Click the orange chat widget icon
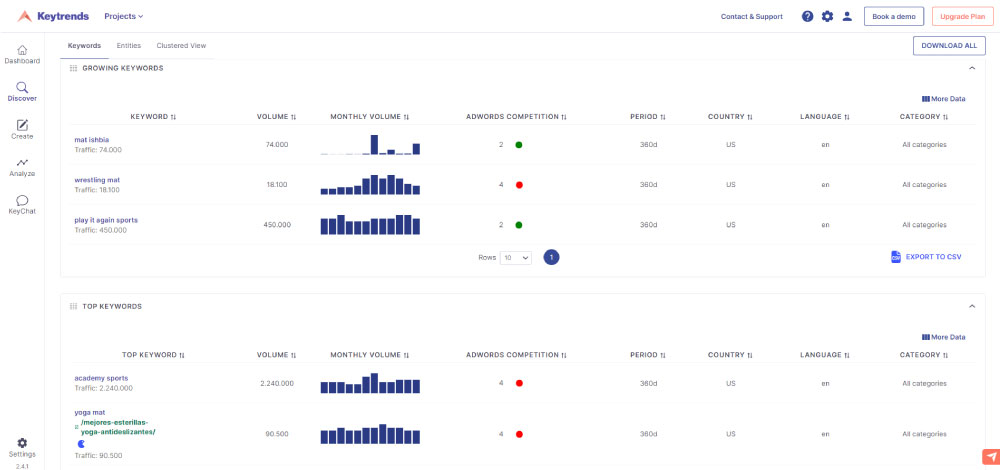Viewport: 1000px width, 470px height. (x=990, y=457)
